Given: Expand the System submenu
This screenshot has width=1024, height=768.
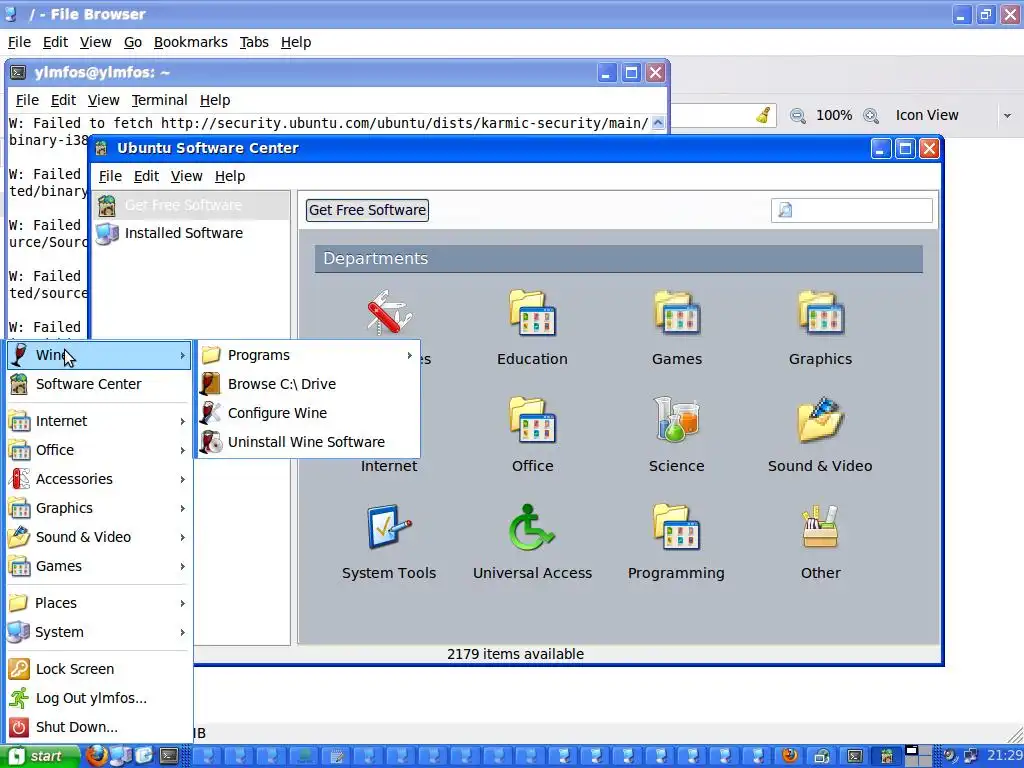Looking at the screenshot, I should pyautogui.click(x=99, y=632).
